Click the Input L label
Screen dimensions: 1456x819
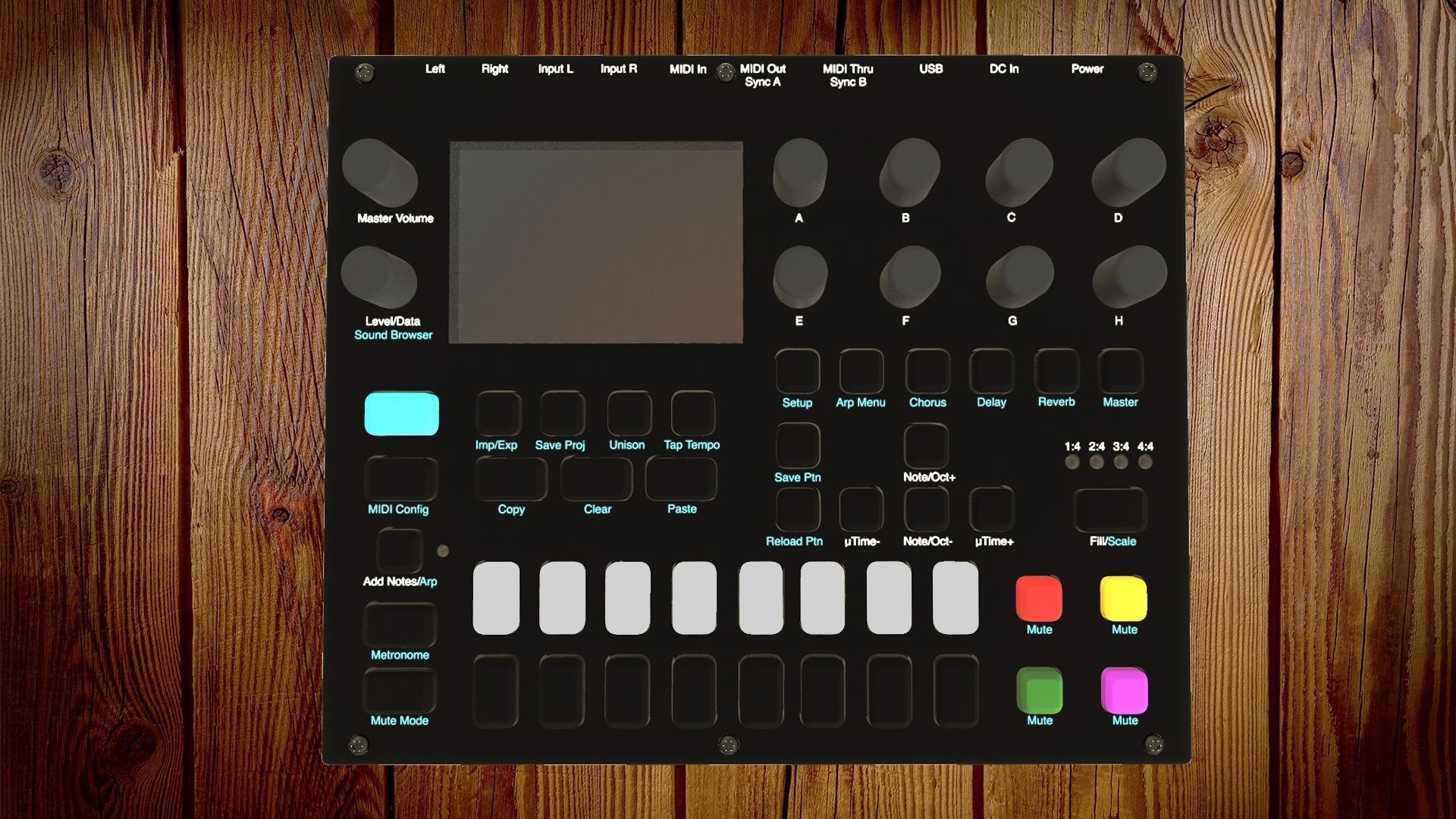click(x=556, y=69)
